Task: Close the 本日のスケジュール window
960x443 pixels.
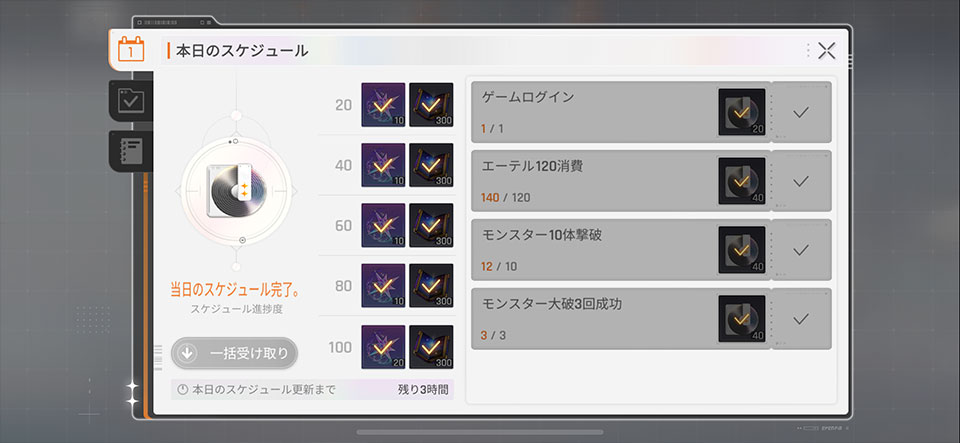Action: pyautogui.click(x=827, y=51)
